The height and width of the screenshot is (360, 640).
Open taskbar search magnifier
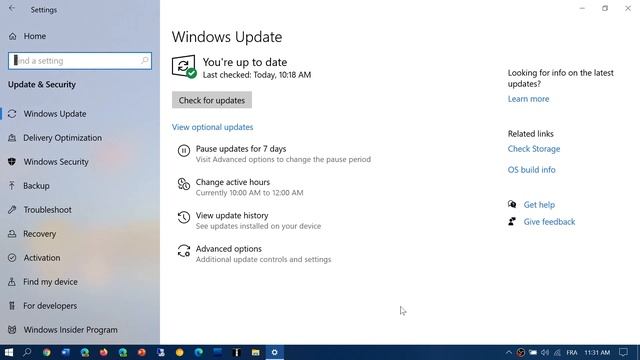27,352
